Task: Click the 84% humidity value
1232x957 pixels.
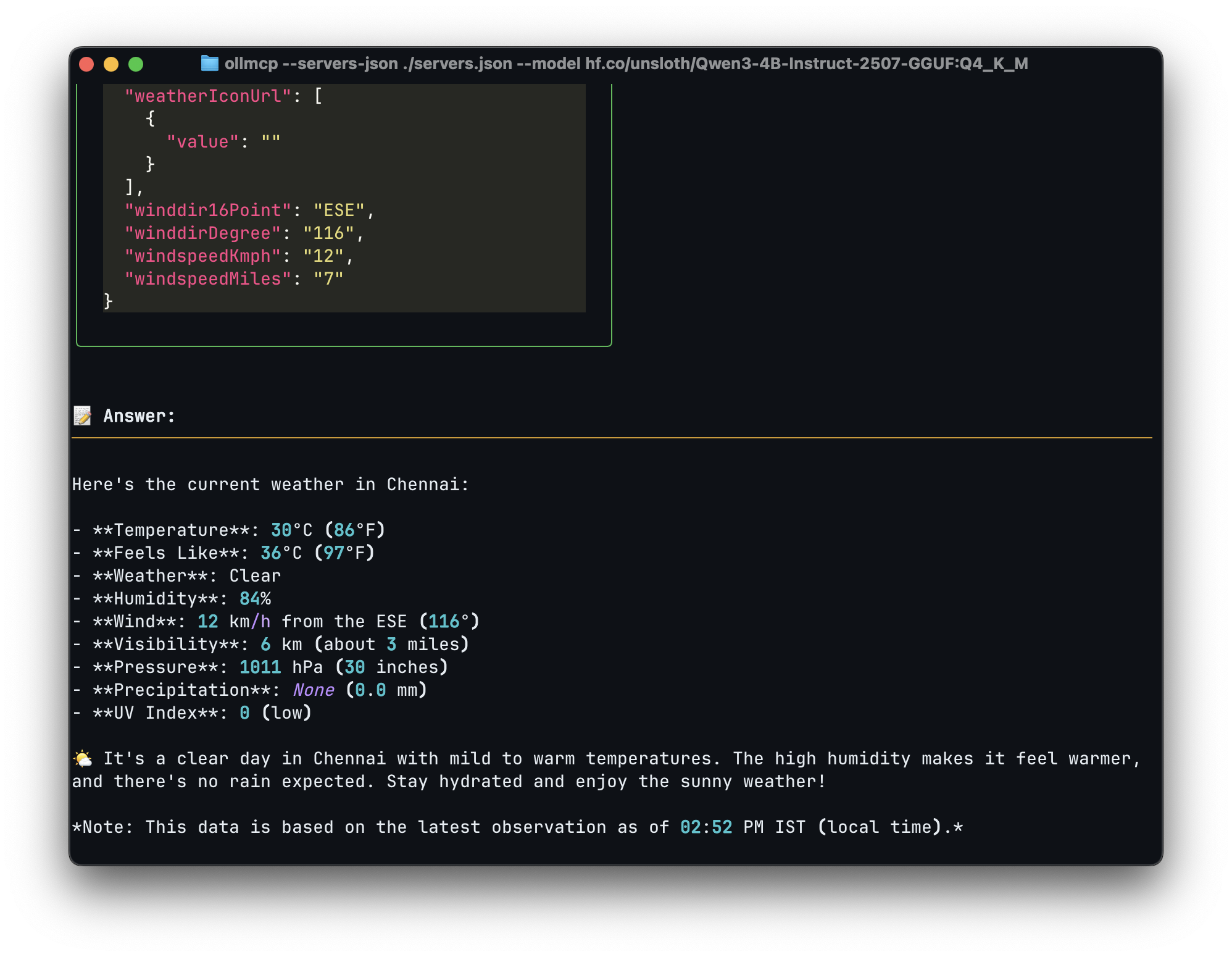Action: tap(255, 599)
